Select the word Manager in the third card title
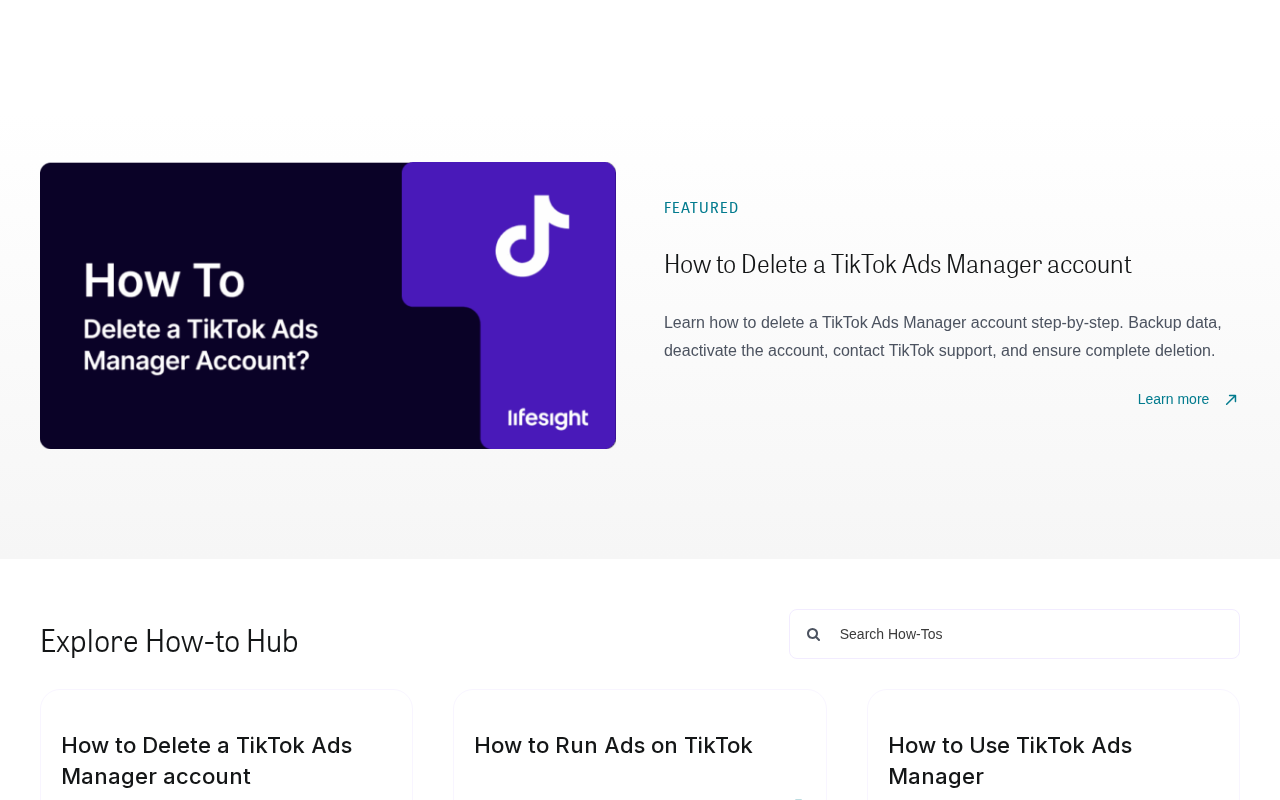This screenshot has width=1280, height=800. (936, 776)
